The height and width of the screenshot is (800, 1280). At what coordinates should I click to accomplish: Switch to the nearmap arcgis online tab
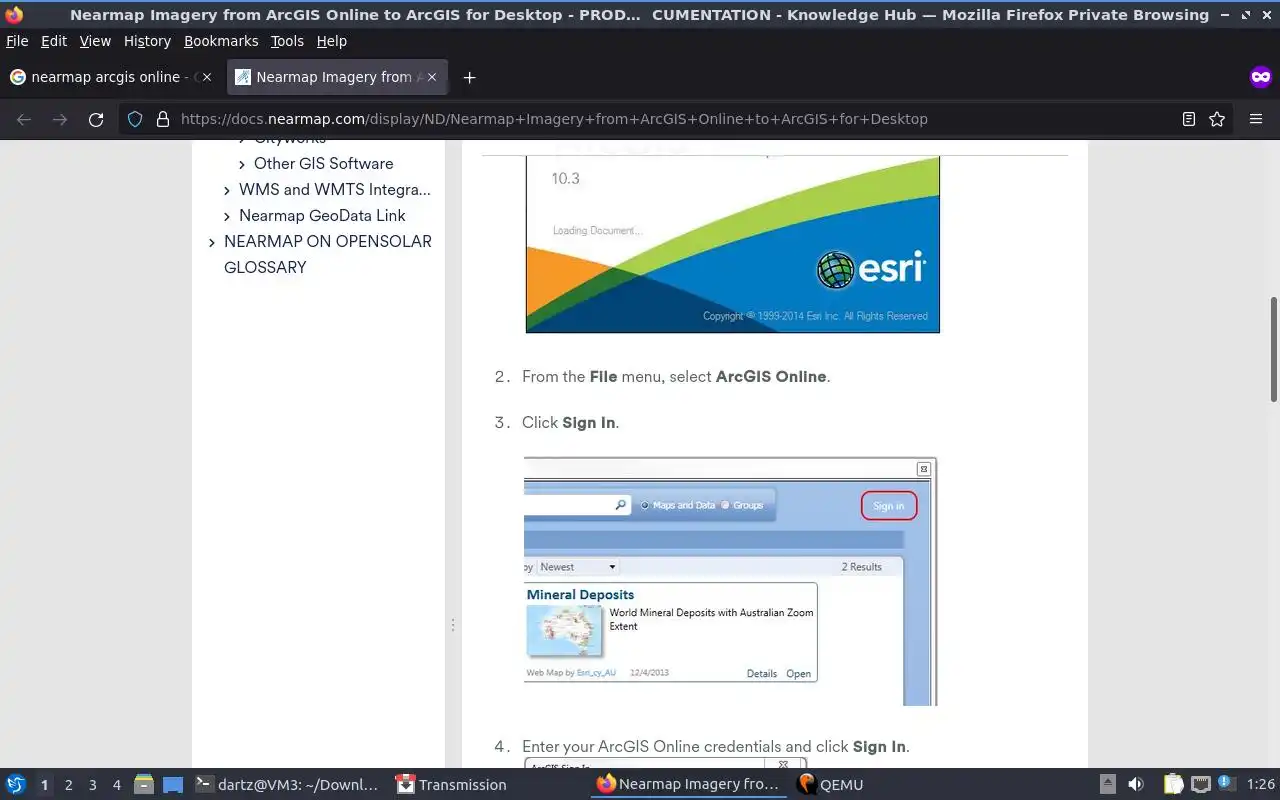[x=110, y=77]
